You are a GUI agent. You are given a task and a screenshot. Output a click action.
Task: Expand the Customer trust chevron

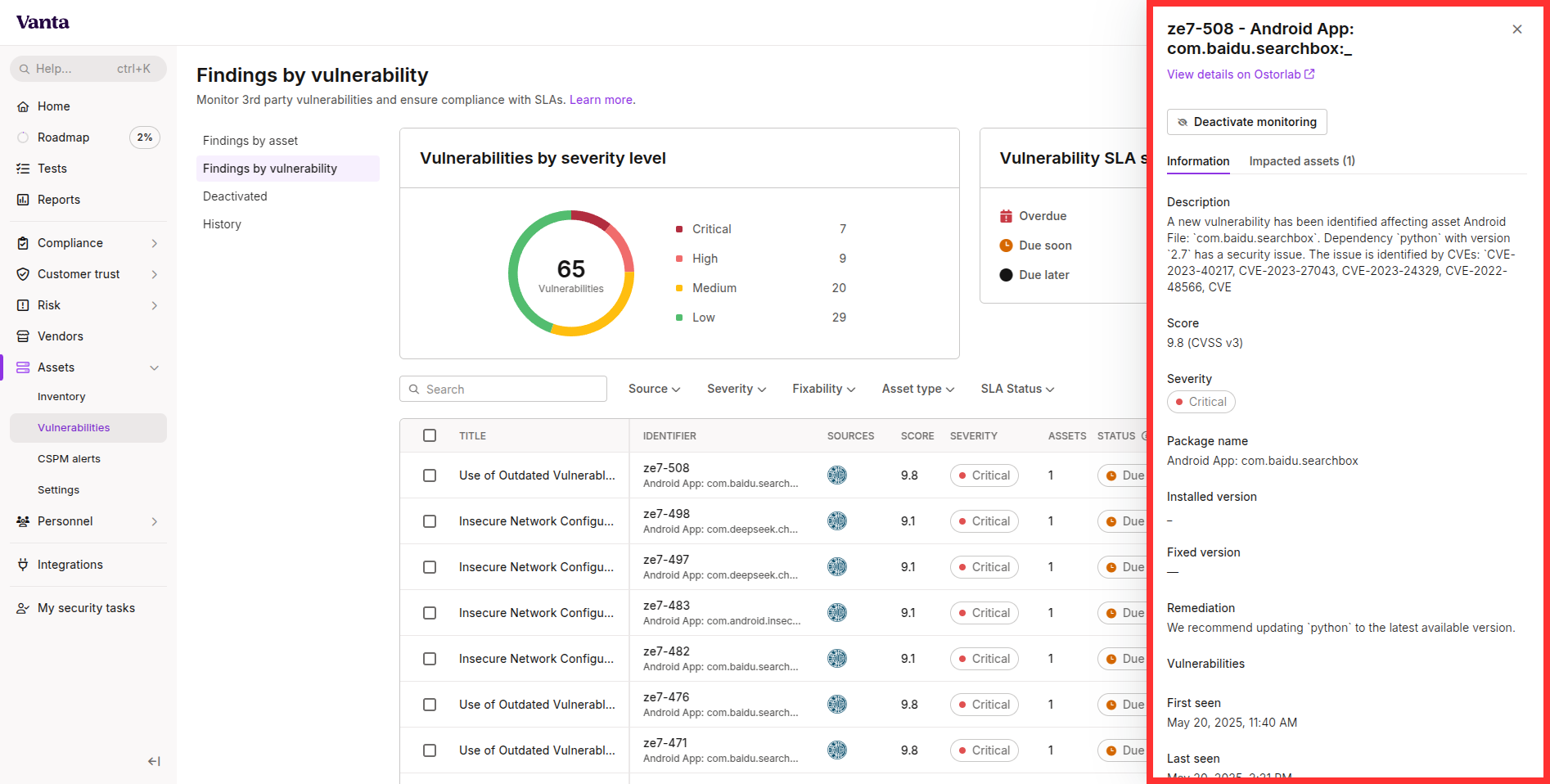click(x=155, y=274)
